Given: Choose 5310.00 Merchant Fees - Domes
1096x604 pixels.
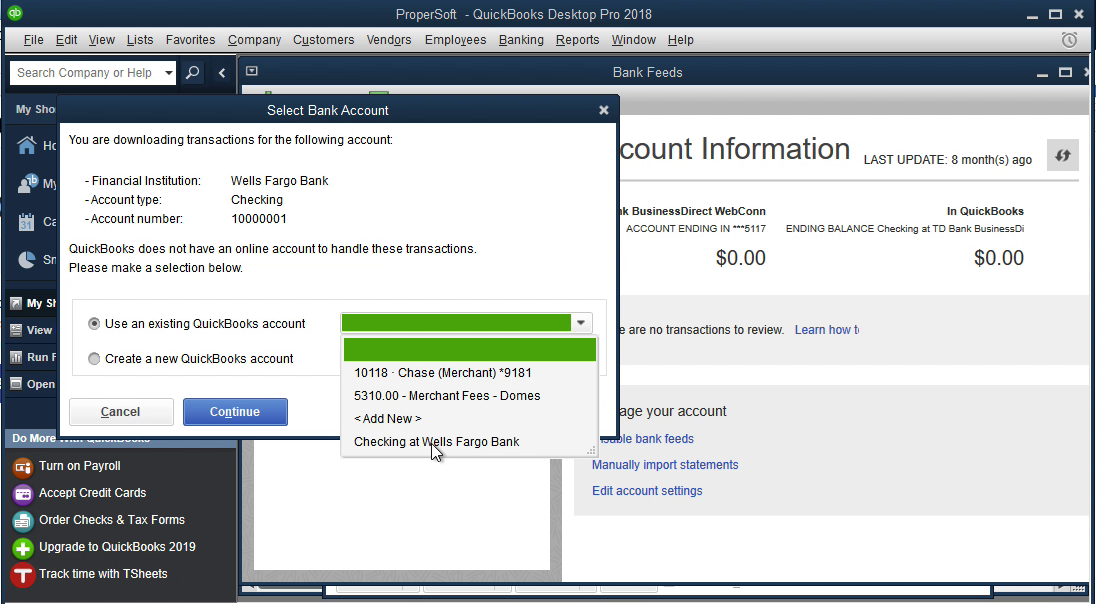Looking at the screenshot, I should pos(470,396).
